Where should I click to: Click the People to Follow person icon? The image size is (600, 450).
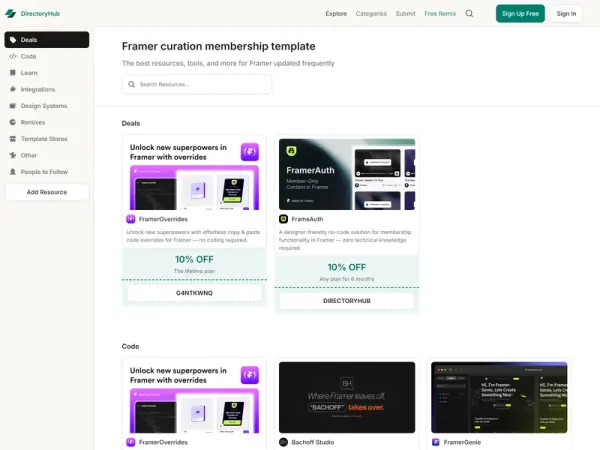coord(13,171)
